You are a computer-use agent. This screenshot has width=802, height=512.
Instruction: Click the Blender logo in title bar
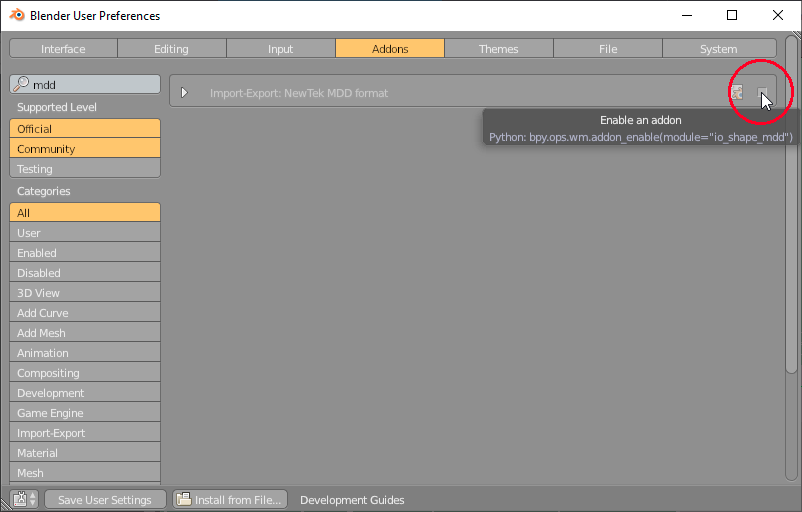click(17, 15)
